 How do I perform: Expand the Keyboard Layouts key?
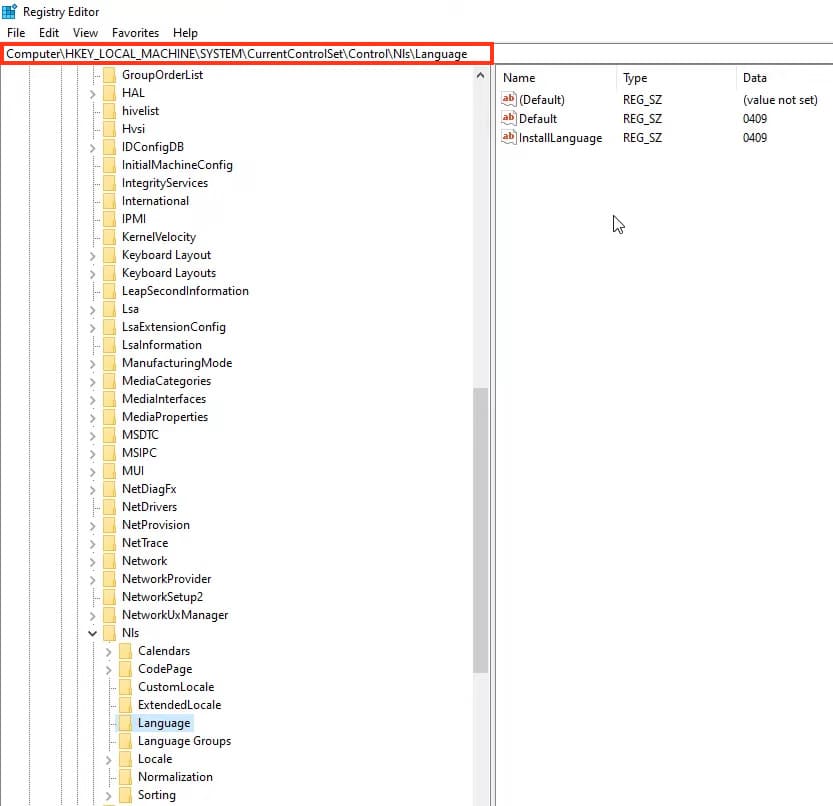[x=92, y=274]
